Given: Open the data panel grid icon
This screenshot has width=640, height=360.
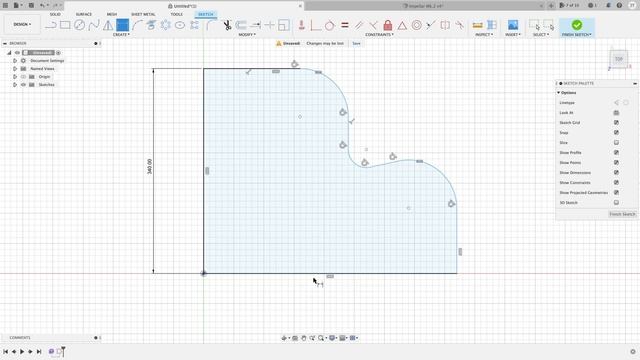Looking at the screenshot, I should coord(6,6).
